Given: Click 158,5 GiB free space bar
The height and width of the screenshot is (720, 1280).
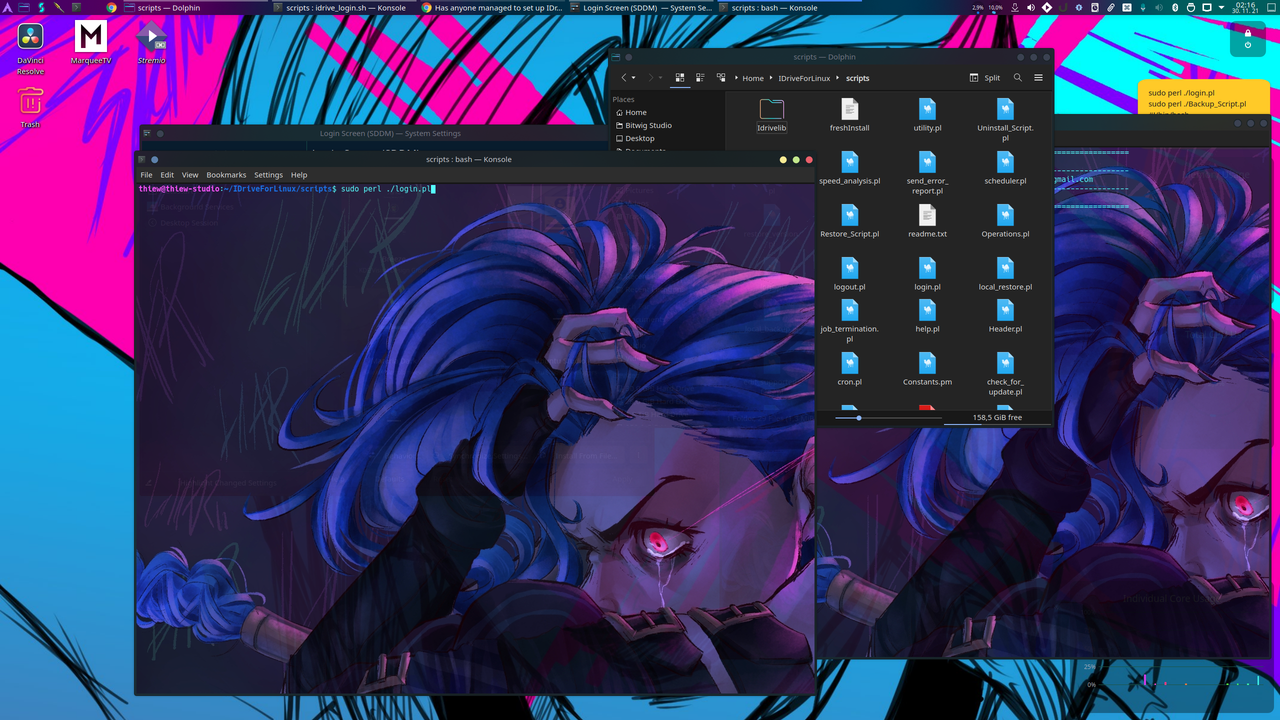Looking at the screenshot, I should pyautogui.click(x=997, y=418).
